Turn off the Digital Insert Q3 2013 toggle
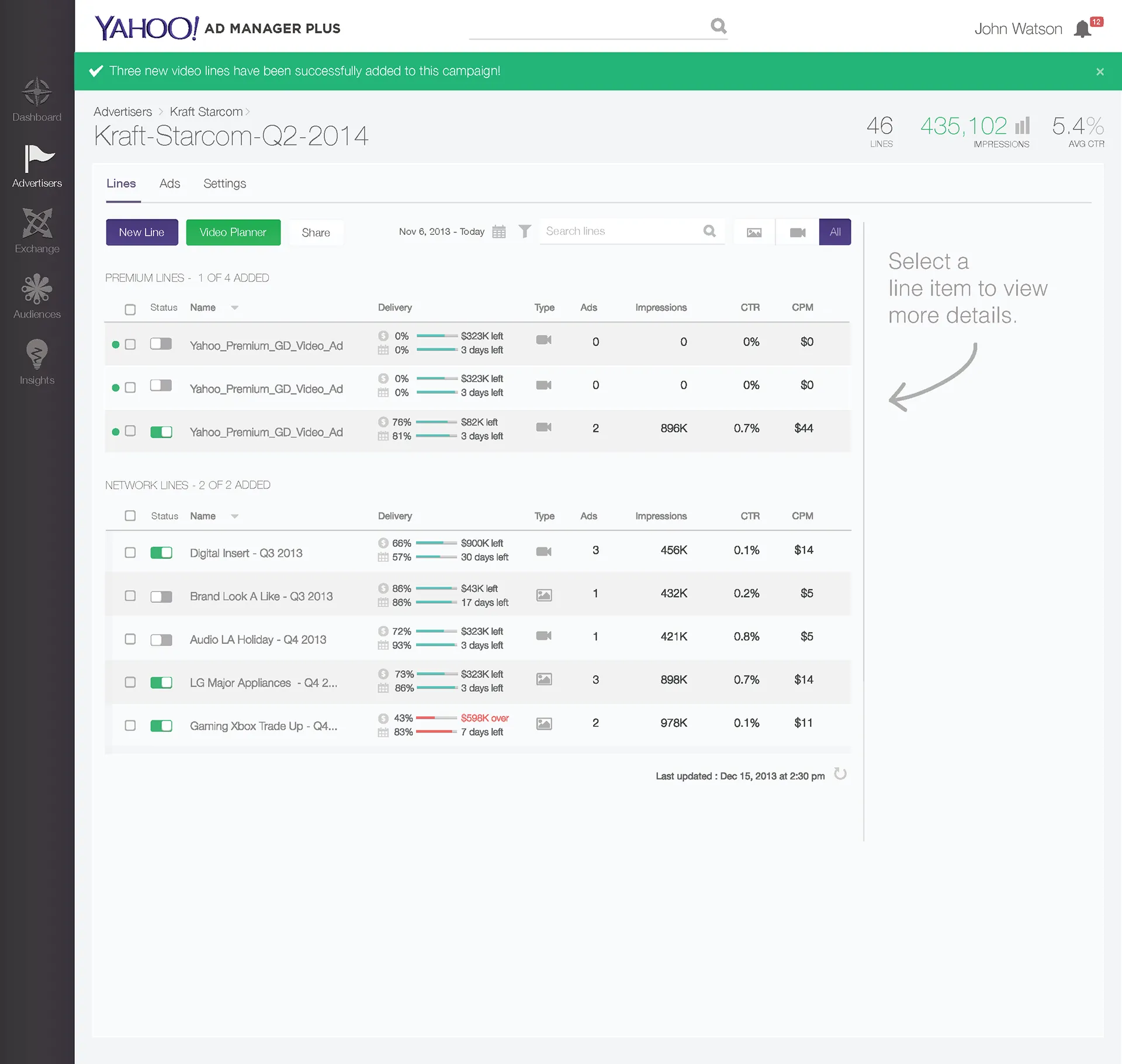Viewport: 1122px width, 1064px height. tap(161, 553)
